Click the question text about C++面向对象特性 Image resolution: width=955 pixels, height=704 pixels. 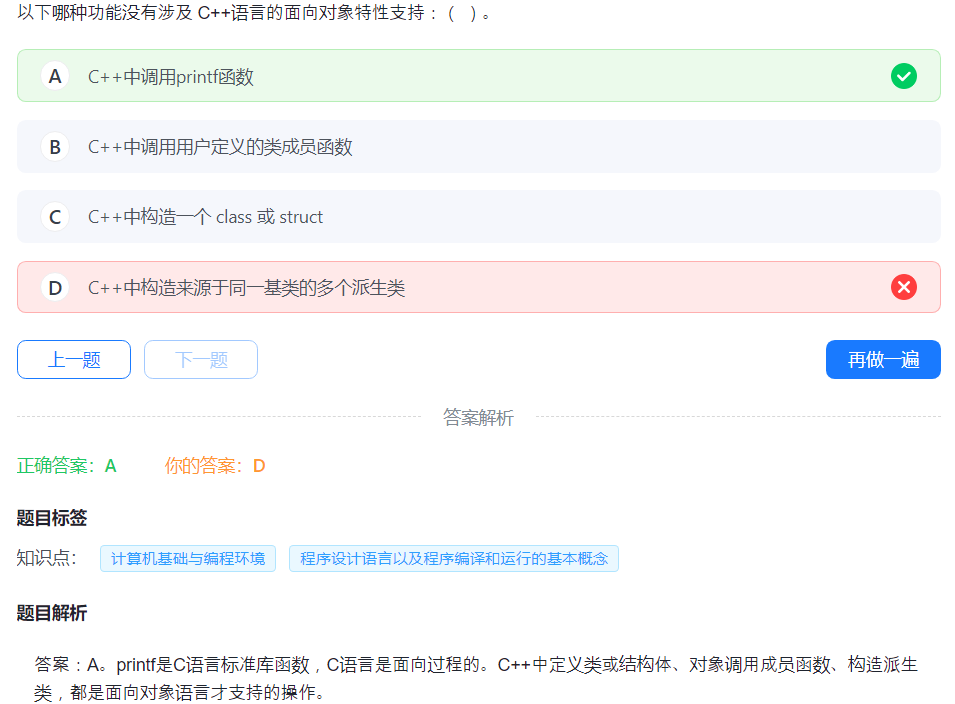pos(255,13)
